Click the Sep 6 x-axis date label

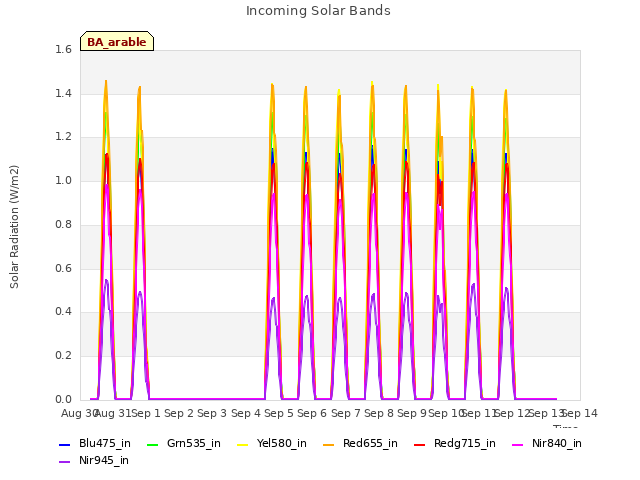(x=312, y=413)
